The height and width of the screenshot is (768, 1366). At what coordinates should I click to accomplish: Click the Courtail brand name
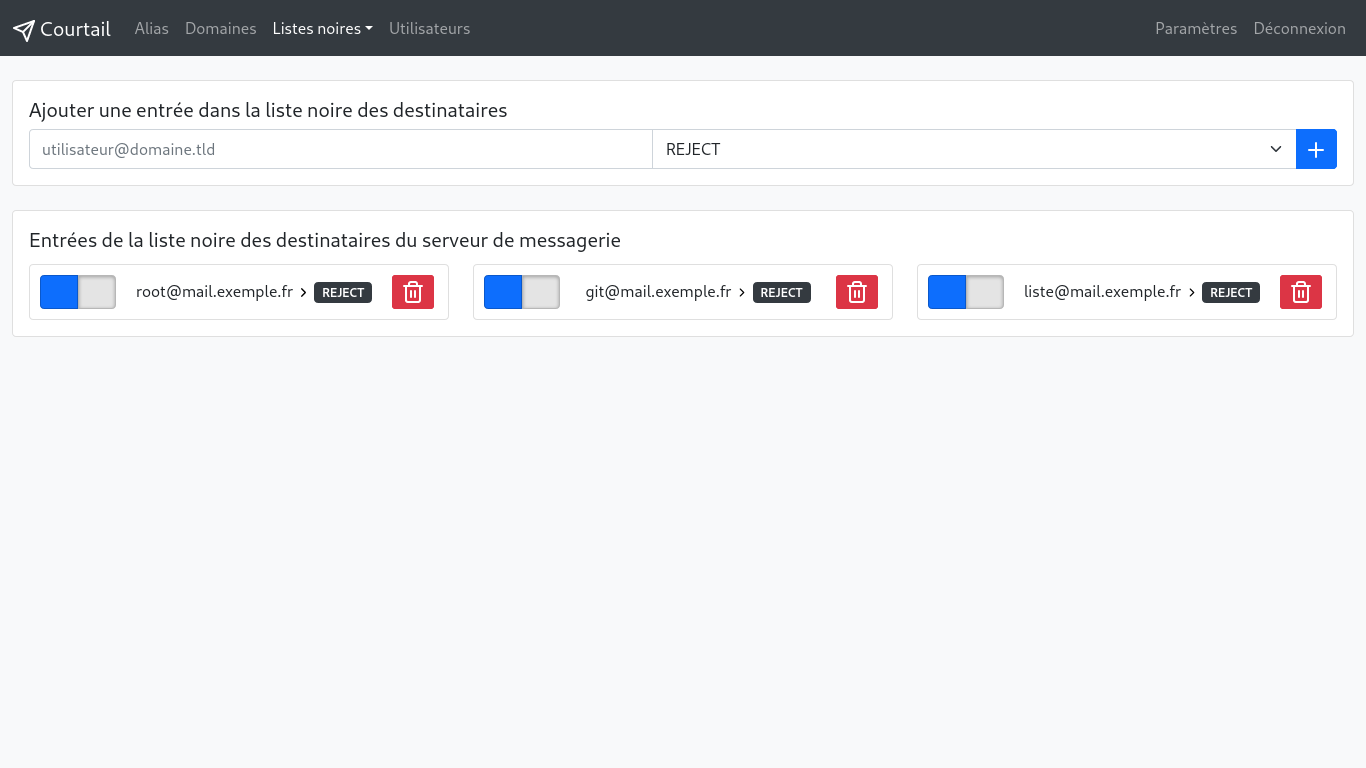tap(75, 29)
